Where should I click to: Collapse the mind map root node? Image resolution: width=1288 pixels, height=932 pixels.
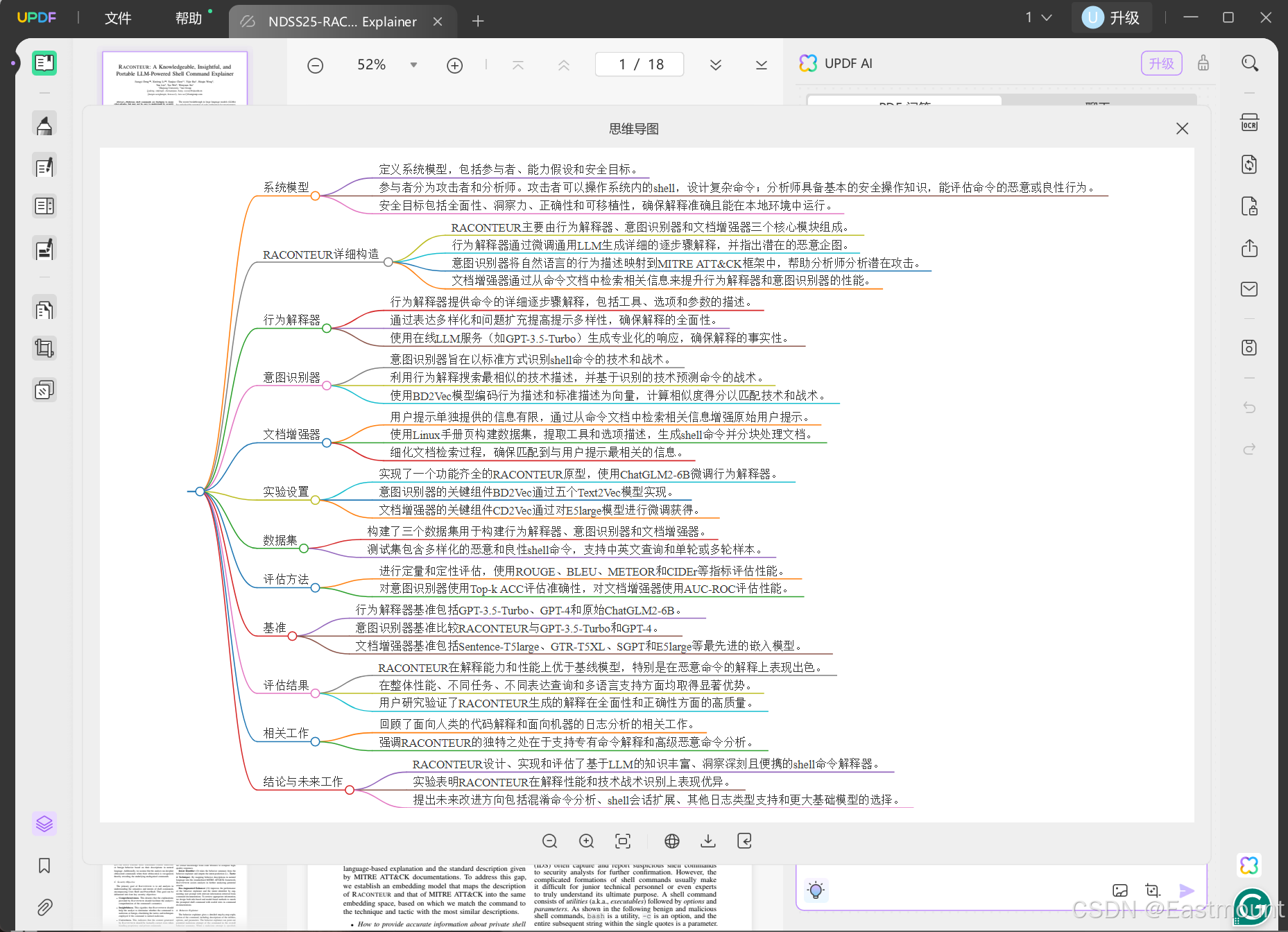200,492
